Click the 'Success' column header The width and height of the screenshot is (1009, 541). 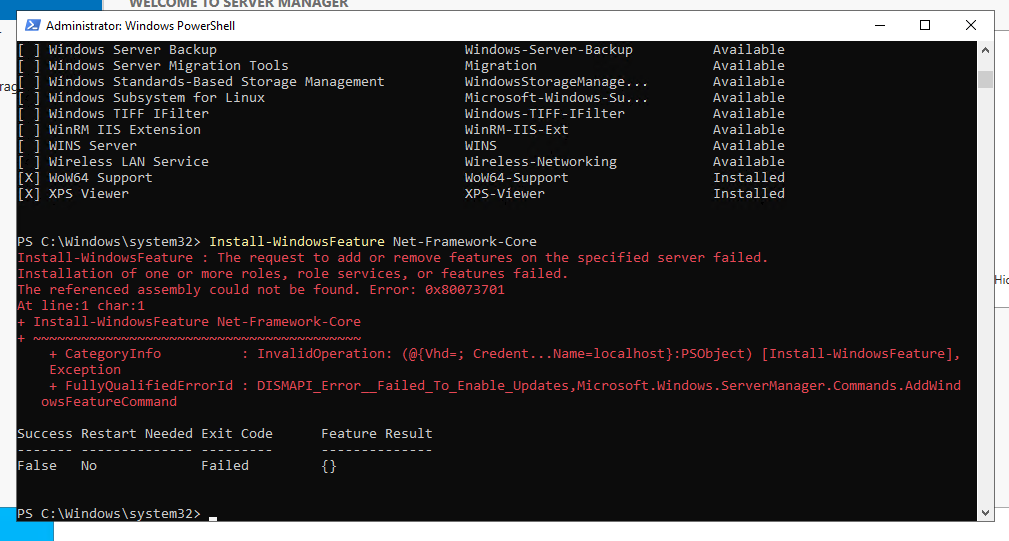[x=45, y=434]
